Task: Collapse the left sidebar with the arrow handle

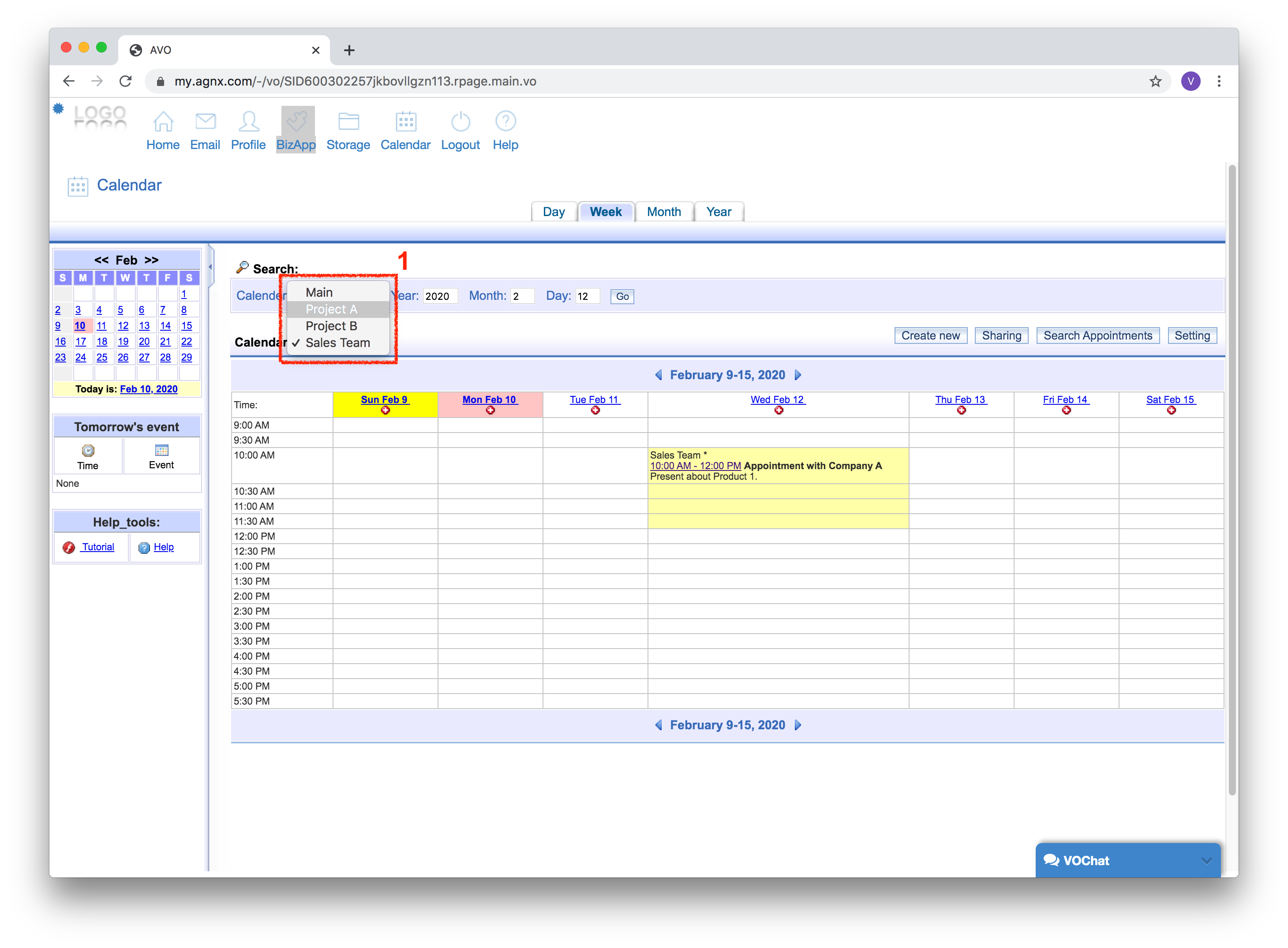Action: click(211, 267)
